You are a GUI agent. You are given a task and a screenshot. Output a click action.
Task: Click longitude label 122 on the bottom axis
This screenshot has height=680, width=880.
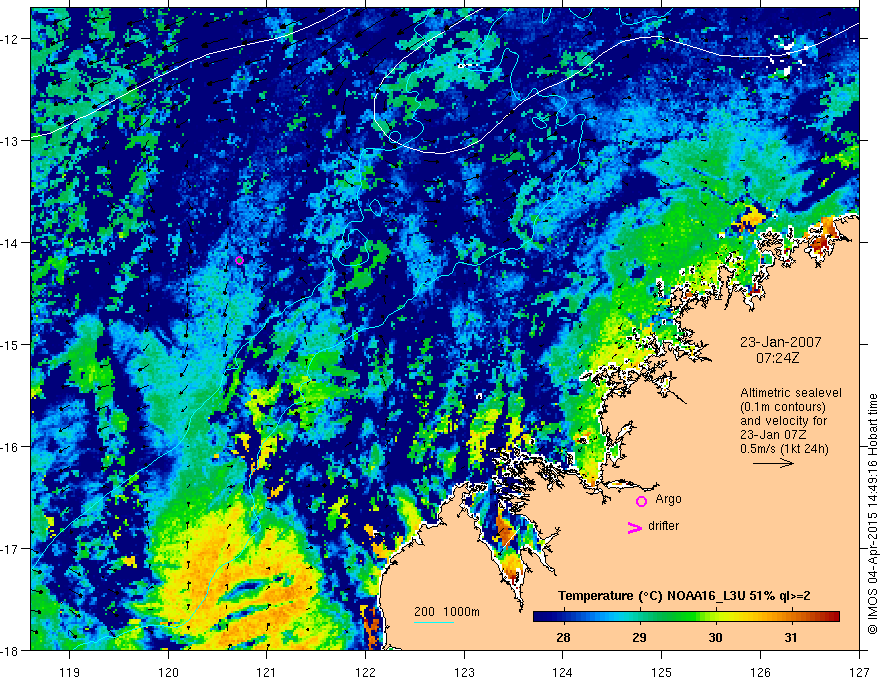[x=365, y=672]
